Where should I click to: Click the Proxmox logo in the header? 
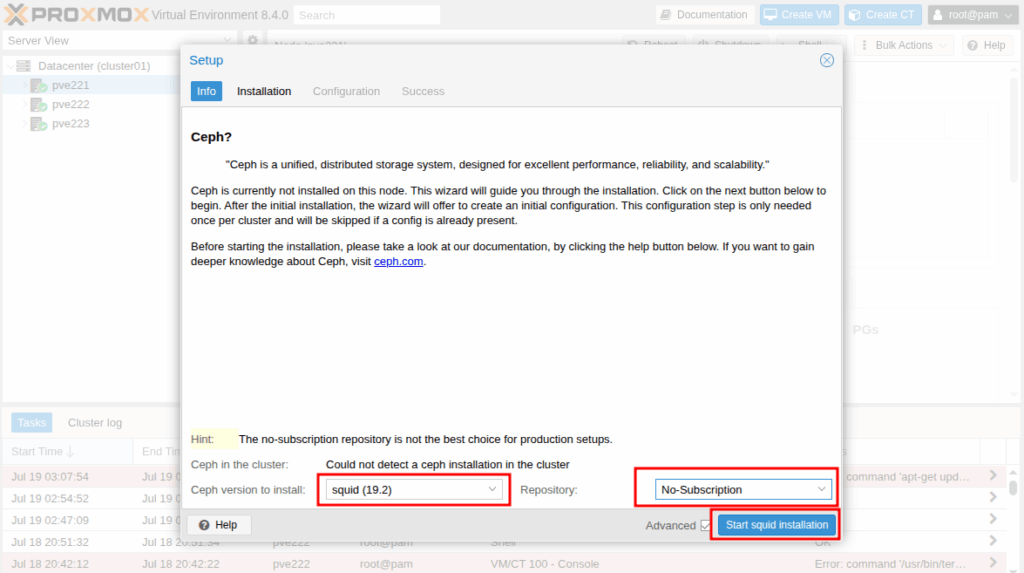(76, 14)
